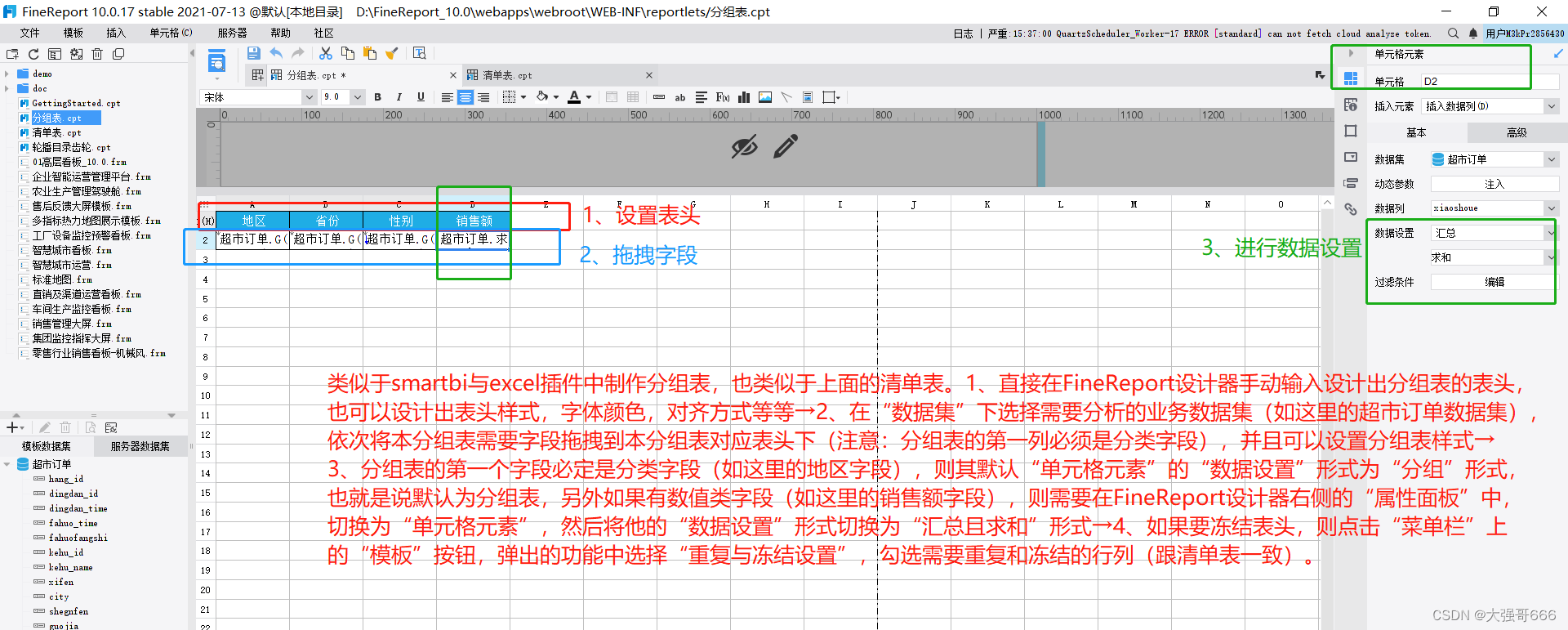Open hyperlink chain icon in right sidebar
This screenshot has width=1568, height=630.
[x=1351, y=209]
